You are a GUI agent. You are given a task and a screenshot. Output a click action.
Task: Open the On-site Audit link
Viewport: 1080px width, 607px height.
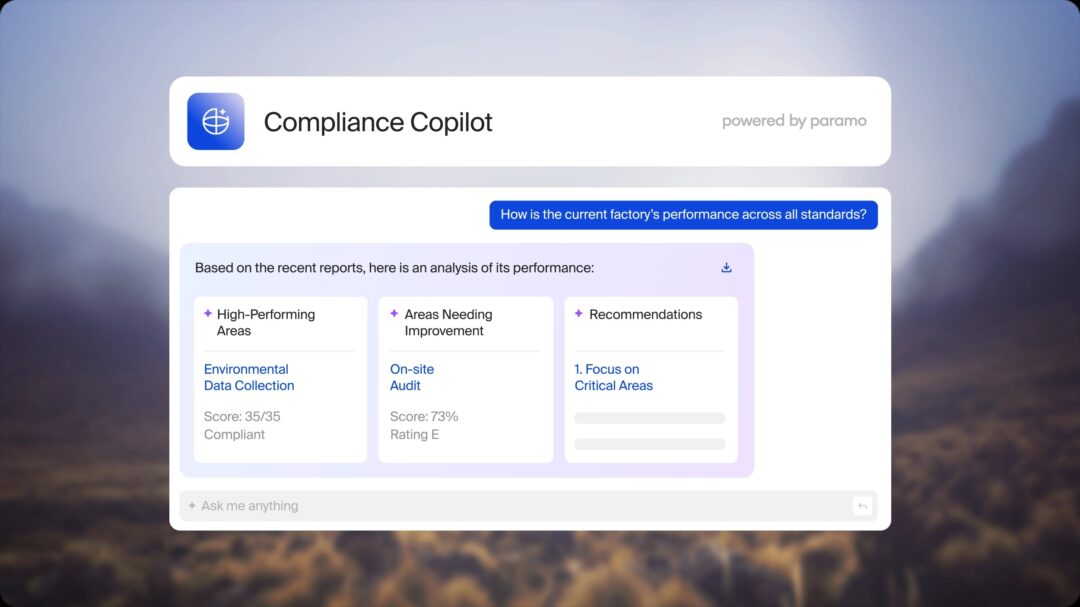[x=412, y=378]
